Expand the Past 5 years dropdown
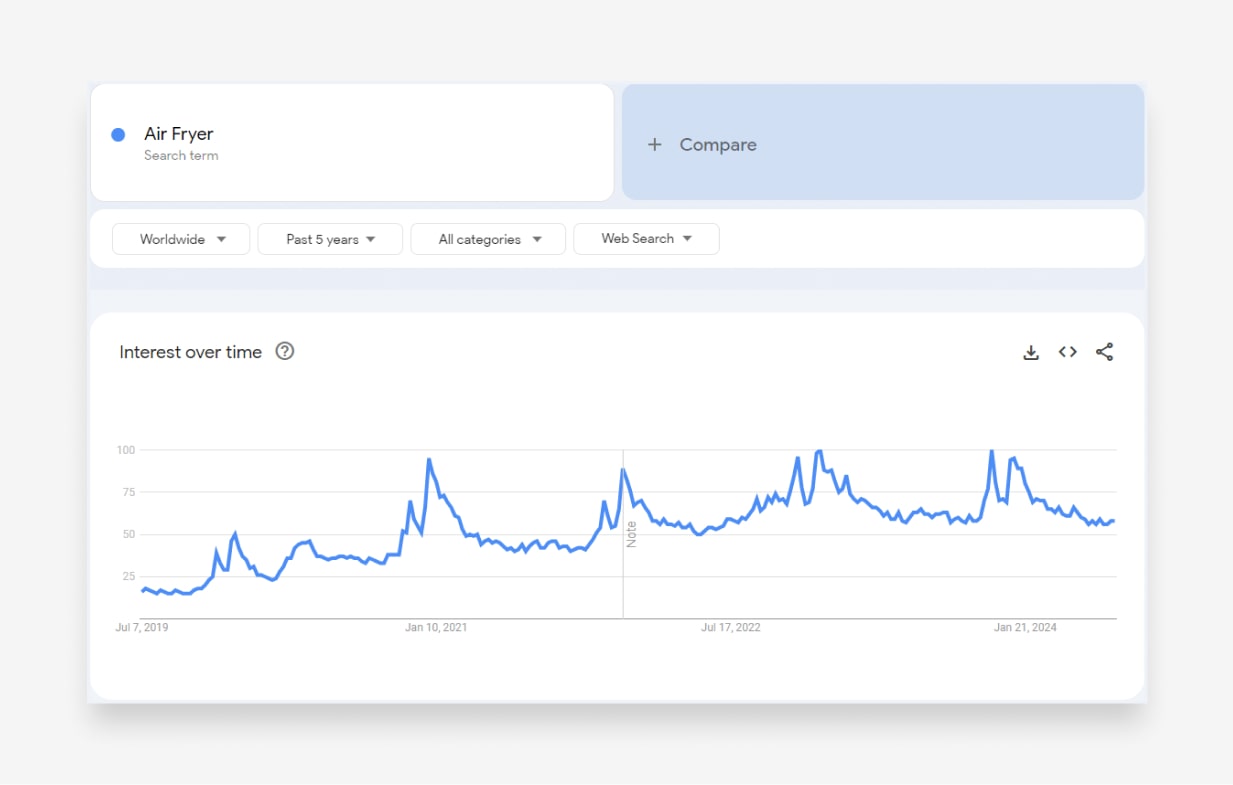Screen dimensions: 1233x785 click(x=330, y=239)
